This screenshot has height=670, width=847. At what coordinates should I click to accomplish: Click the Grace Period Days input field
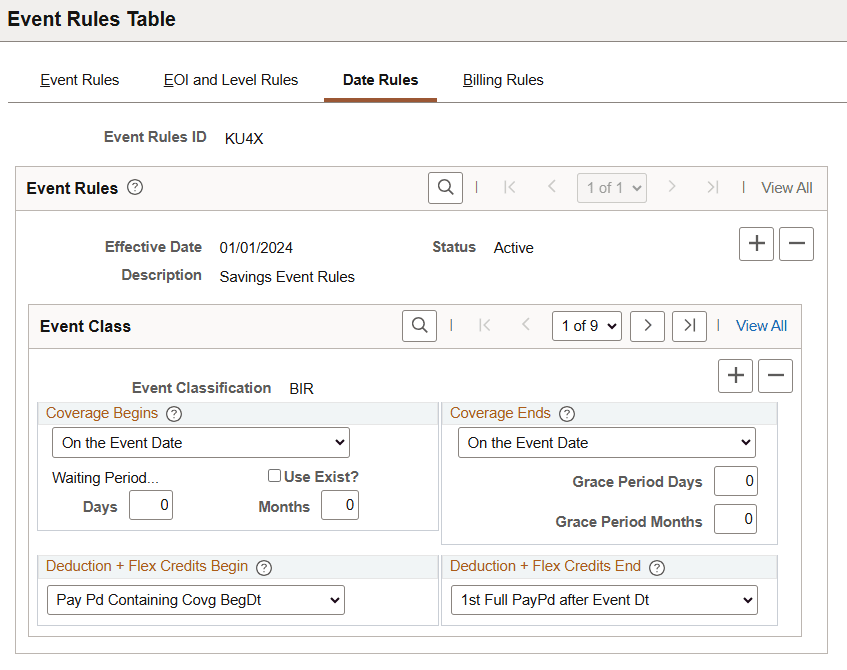coord(735,481)
